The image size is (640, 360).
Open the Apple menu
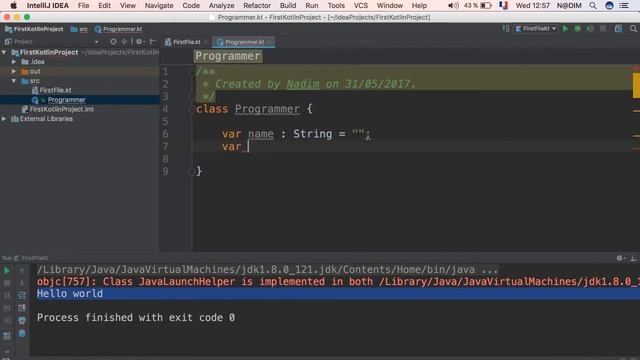13,5
